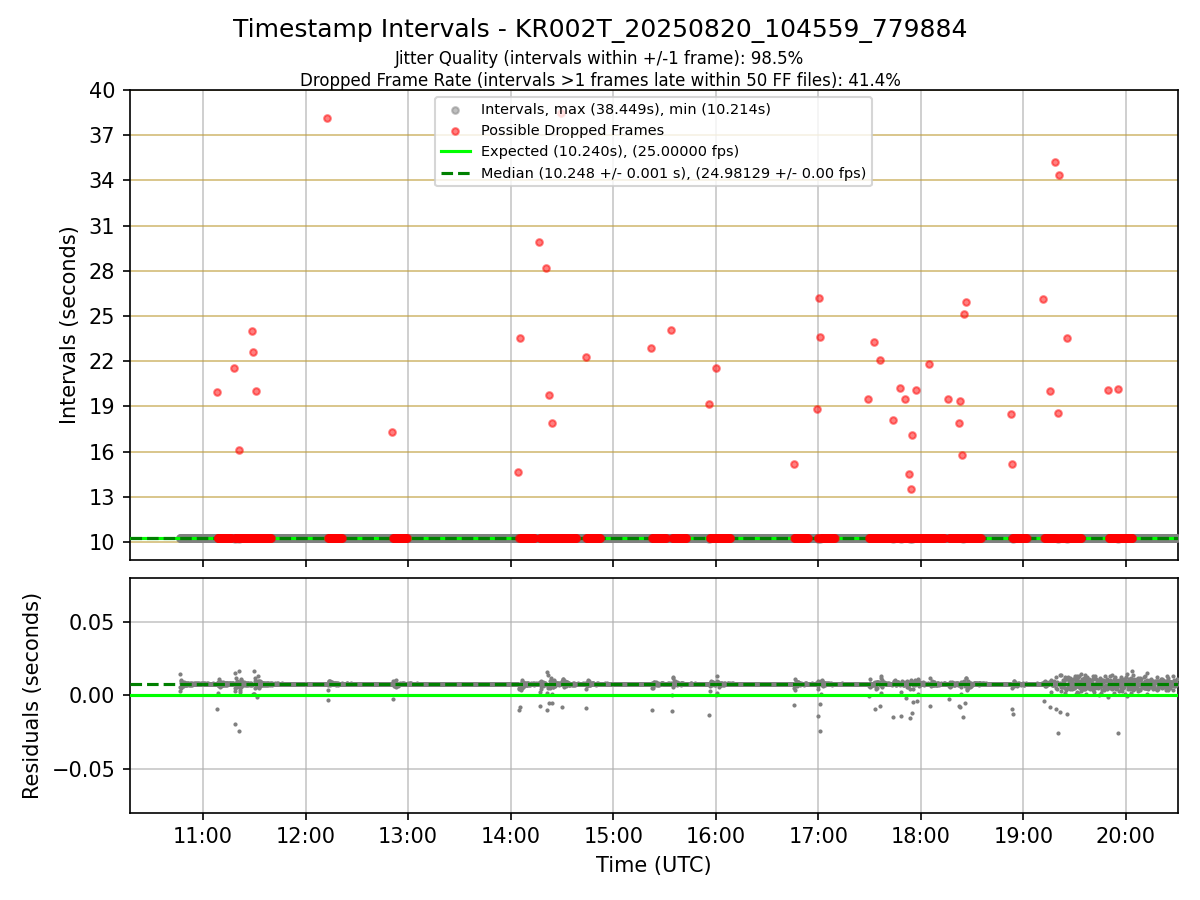
Task: Click the x-axis tick label '12:00'
Action: pos(306,833)
